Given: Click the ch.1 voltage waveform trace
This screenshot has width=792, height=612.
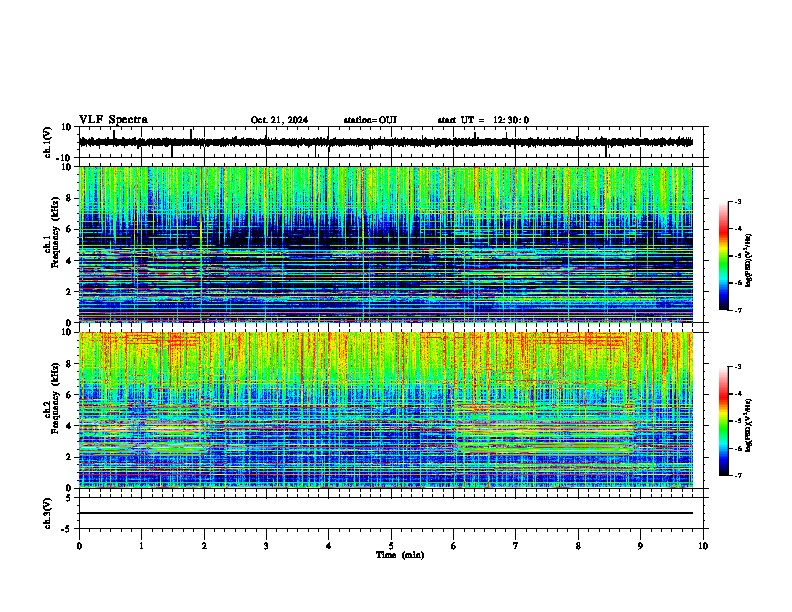Looking at the screenshot, I should (386, 142).
